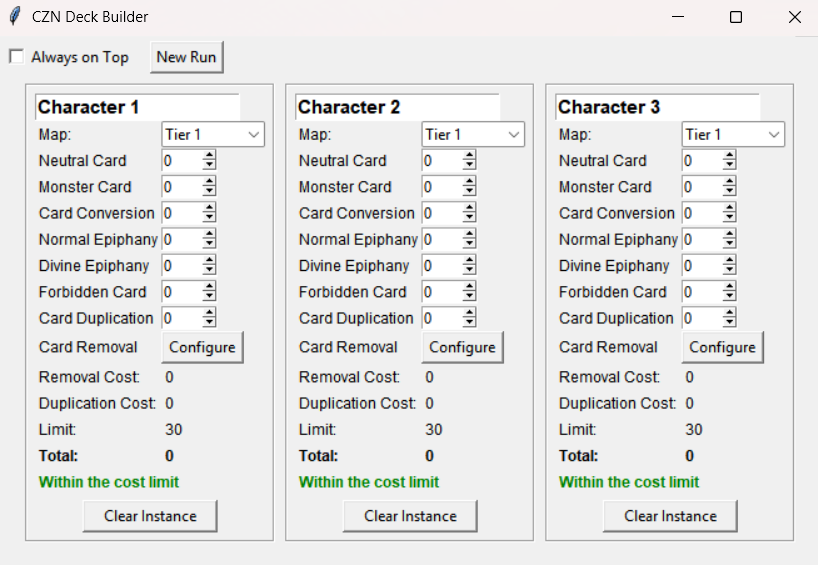Focus Character 1 Card Duplication value field
The width and height of the screenshot is (818, 565).
182,318
